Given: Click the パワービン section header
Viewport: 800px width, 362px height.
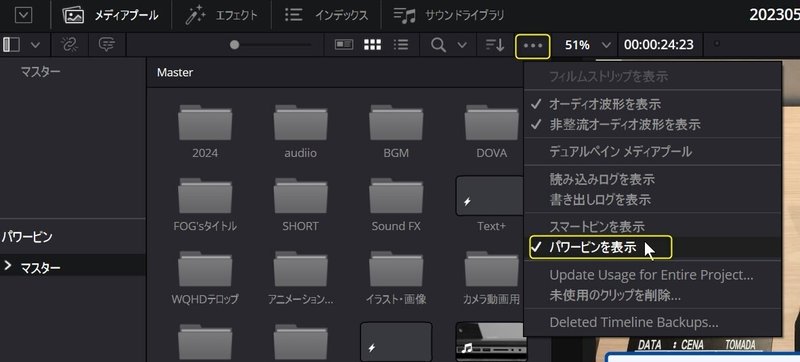Looking at the screenshot, I should [27, 237].
